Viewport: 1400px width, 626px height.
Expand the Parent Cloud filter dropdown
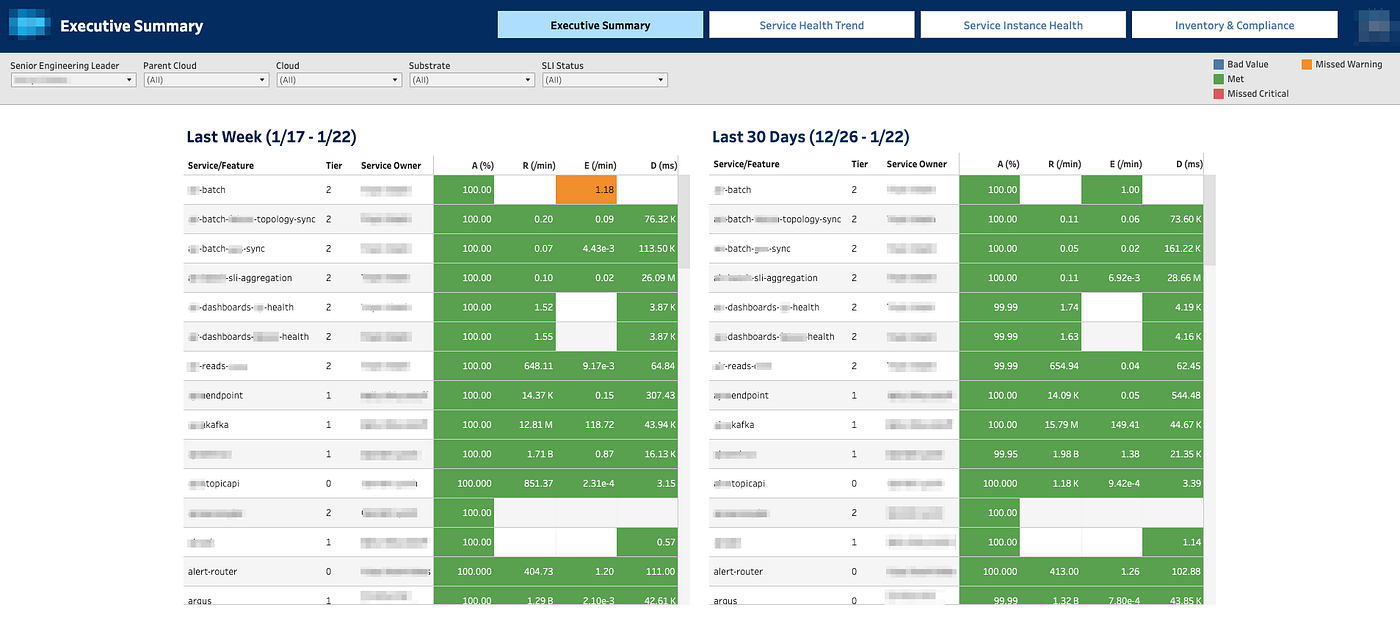[x=206, y=80]
